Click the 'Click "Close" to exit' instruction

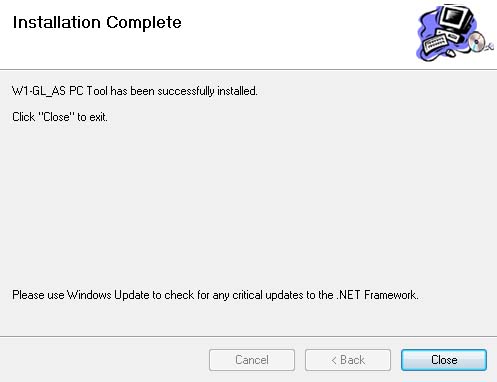pyautogui.click(x=60, y=117)
